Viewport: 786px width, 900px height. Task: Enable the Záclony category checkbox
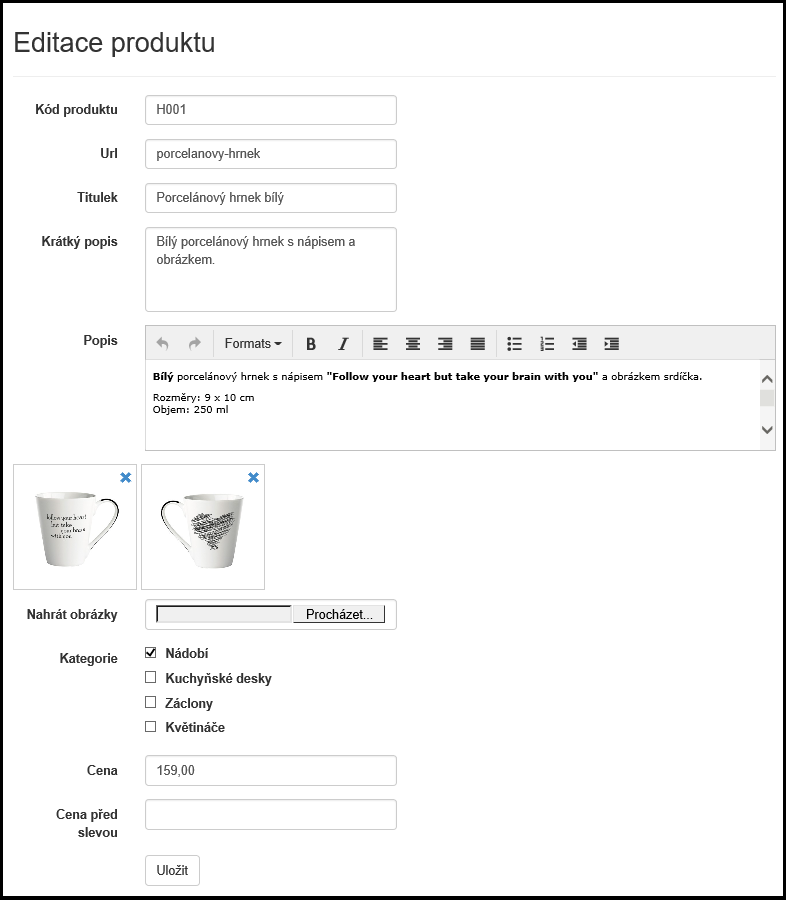coord(151,703)
